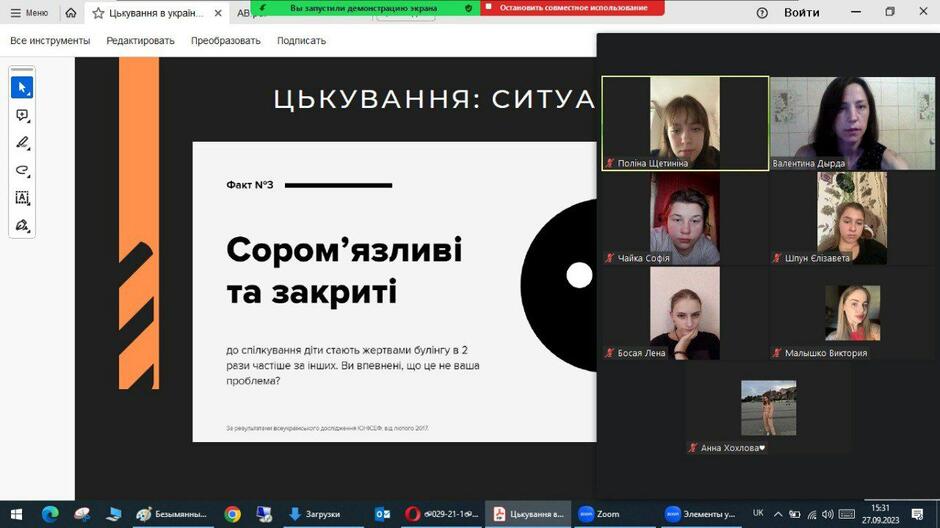Viewport: 940px width, 528px height.
Task: Expand the hidden system tray icons chevron
Action: click(x=778, y=514)
